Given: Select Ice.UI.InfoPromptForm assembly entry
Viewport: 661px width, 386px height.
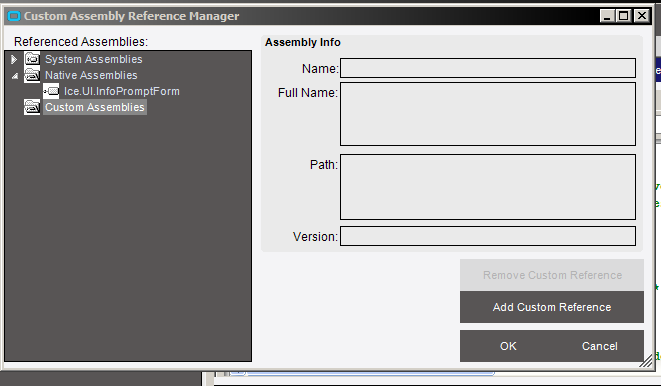Looking at the screenshot, I should [121, 91].
